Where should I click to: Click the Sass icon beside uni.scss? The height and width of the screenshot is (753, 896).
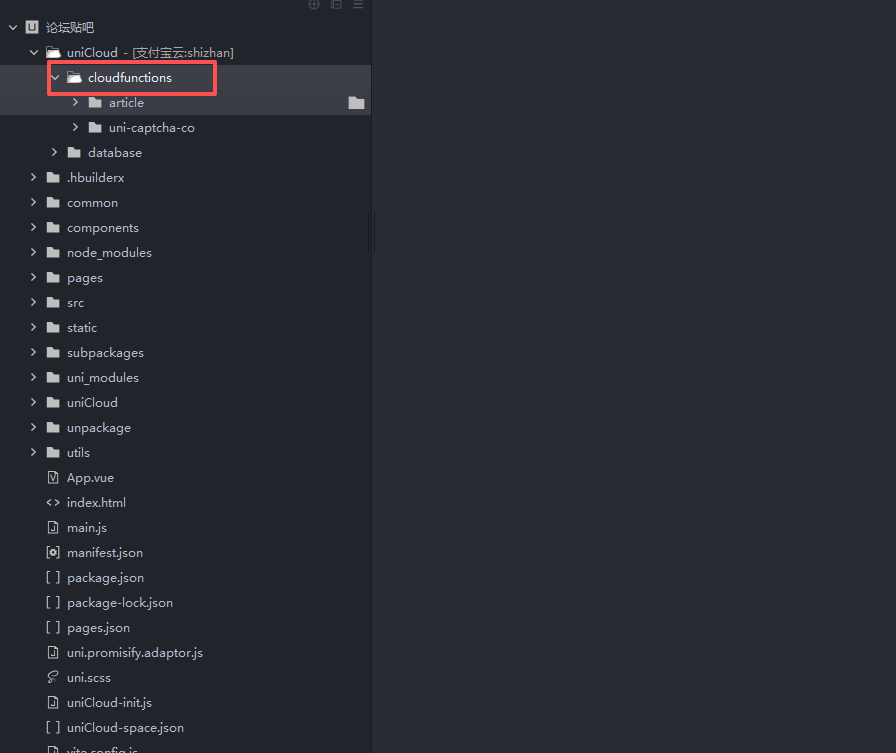[x=53, y=678]
